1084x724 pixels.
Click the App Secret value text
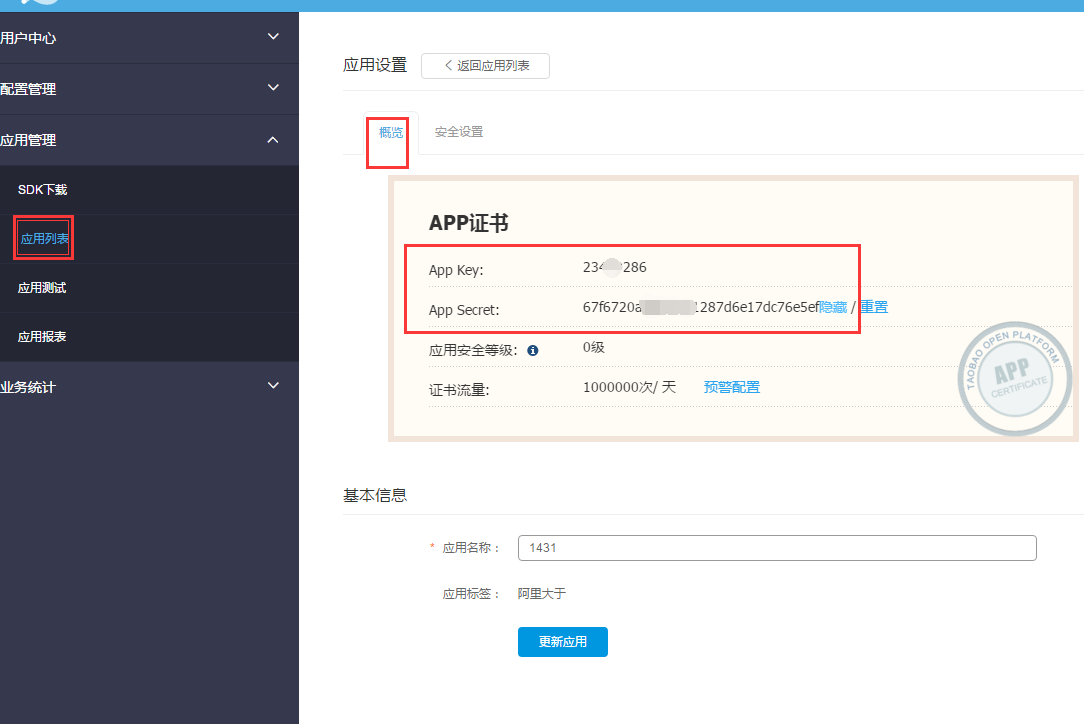click(700, 307)
